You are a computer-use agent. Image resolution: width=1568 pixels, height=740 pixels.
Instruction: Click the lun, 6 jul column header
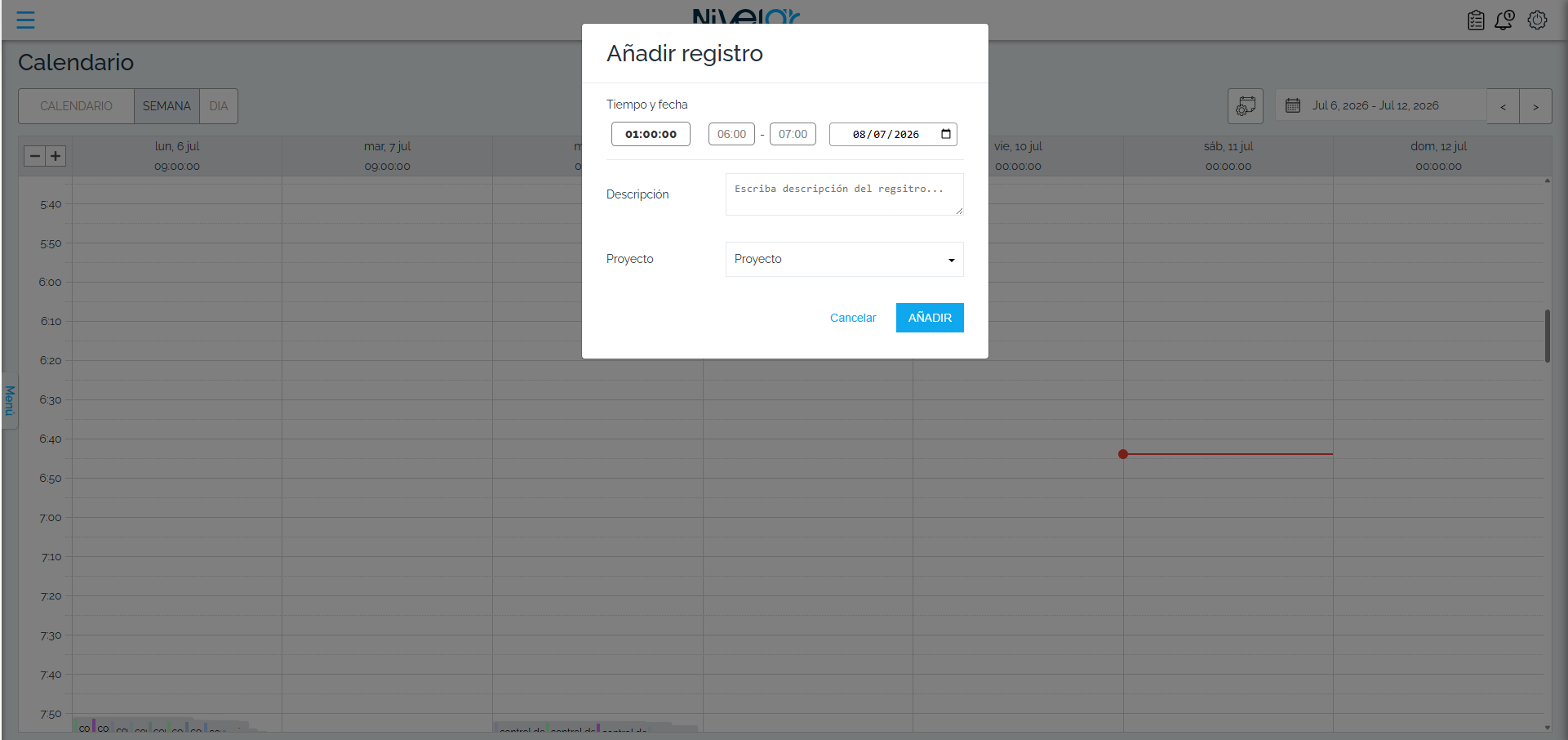pos(177,155)
